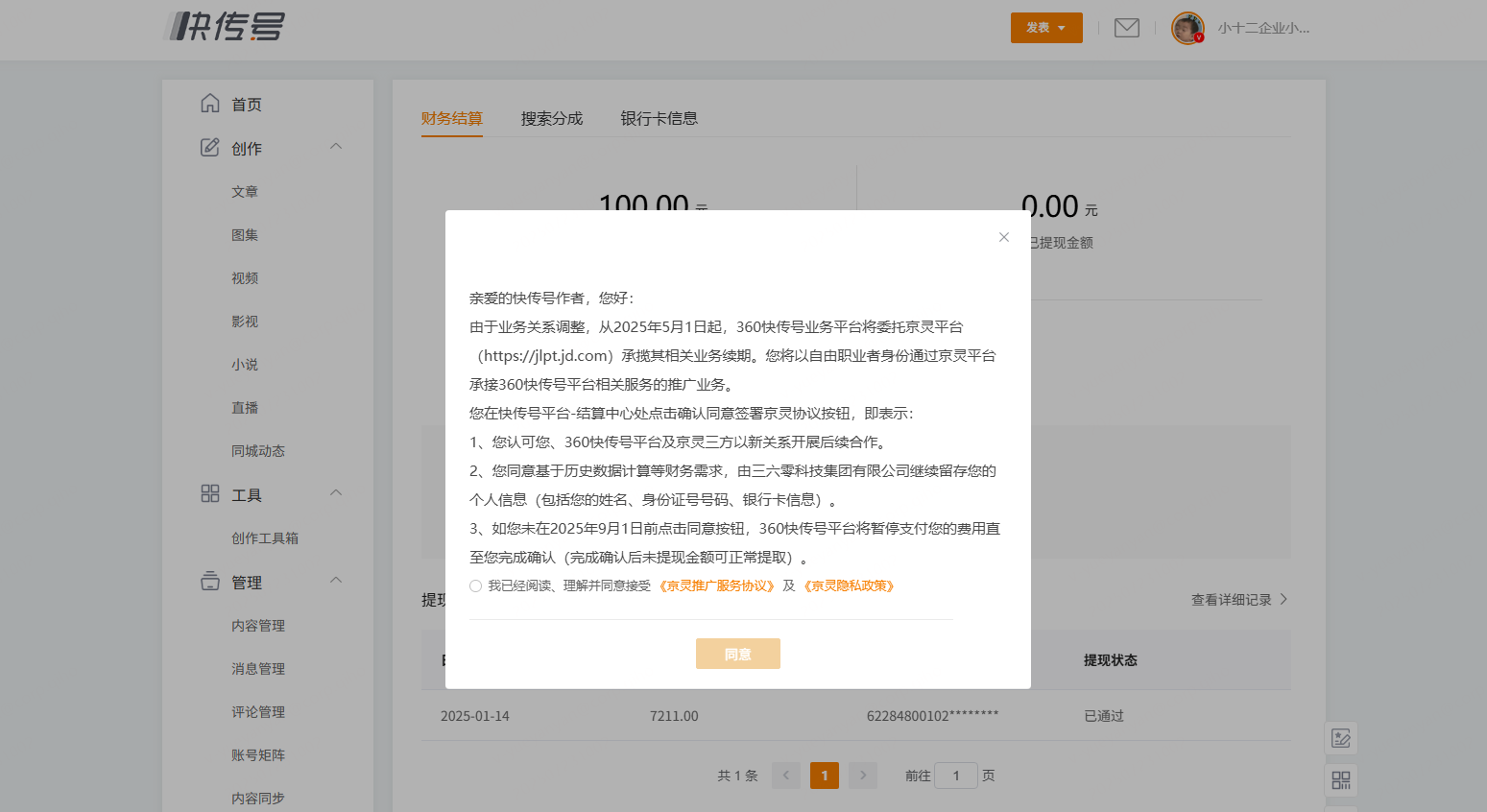Click the 已通过 status cell
This screenshot has width=1487, height=812.
coord(1104,716)
